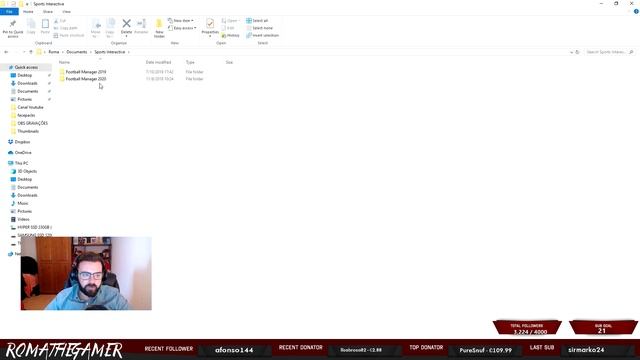Create a New folder from the ribbon
This screenshot has width=640, height=360.
tap(159, 28)
